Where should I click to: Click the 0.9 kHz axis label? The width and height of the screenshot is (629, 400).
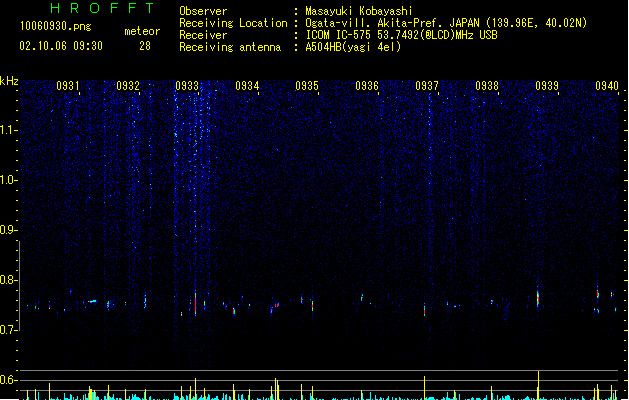click(x=9, y=230)
